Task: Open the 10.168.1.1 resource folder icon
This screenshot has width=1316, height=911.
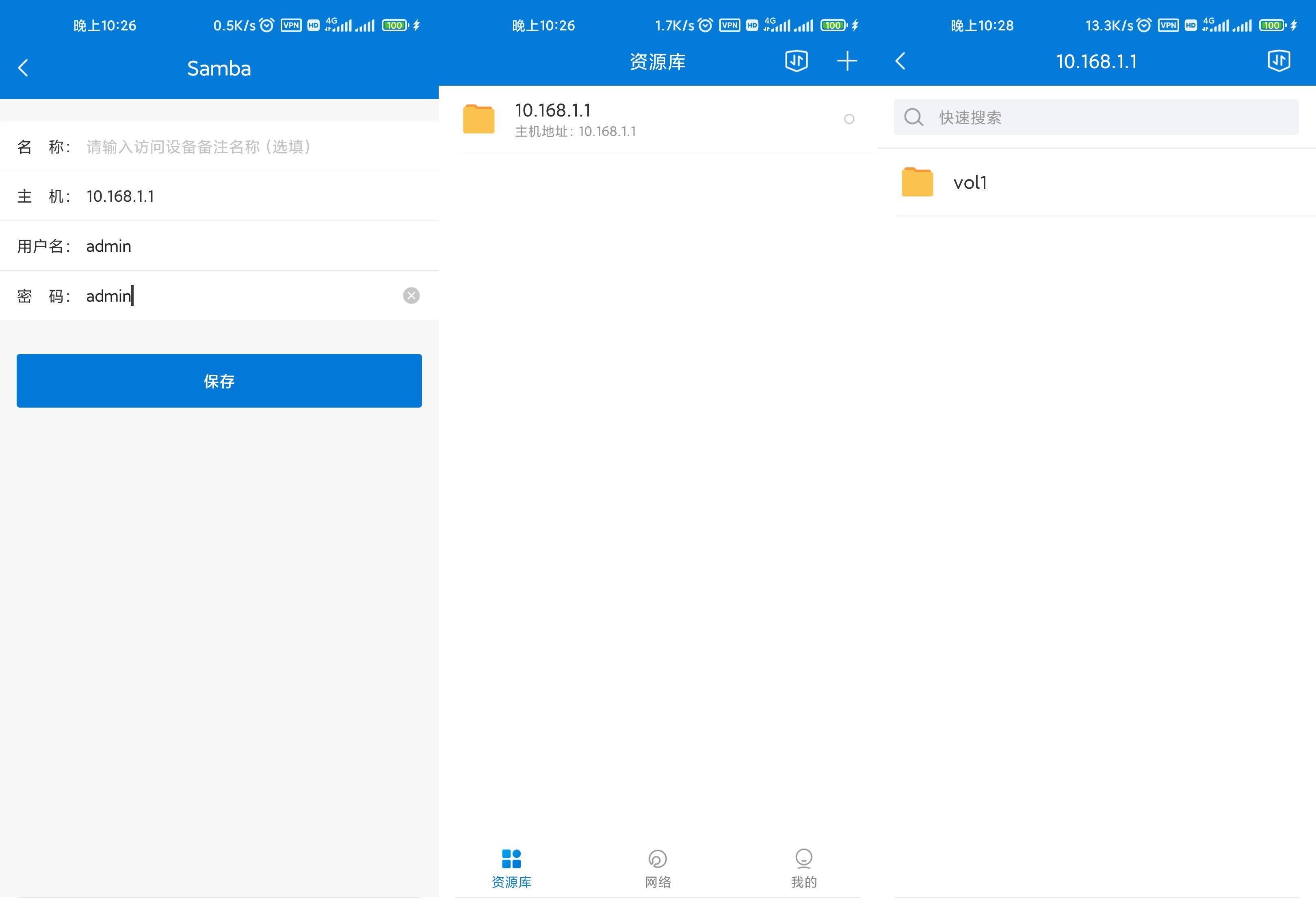Action: click(x=478, y=119)
